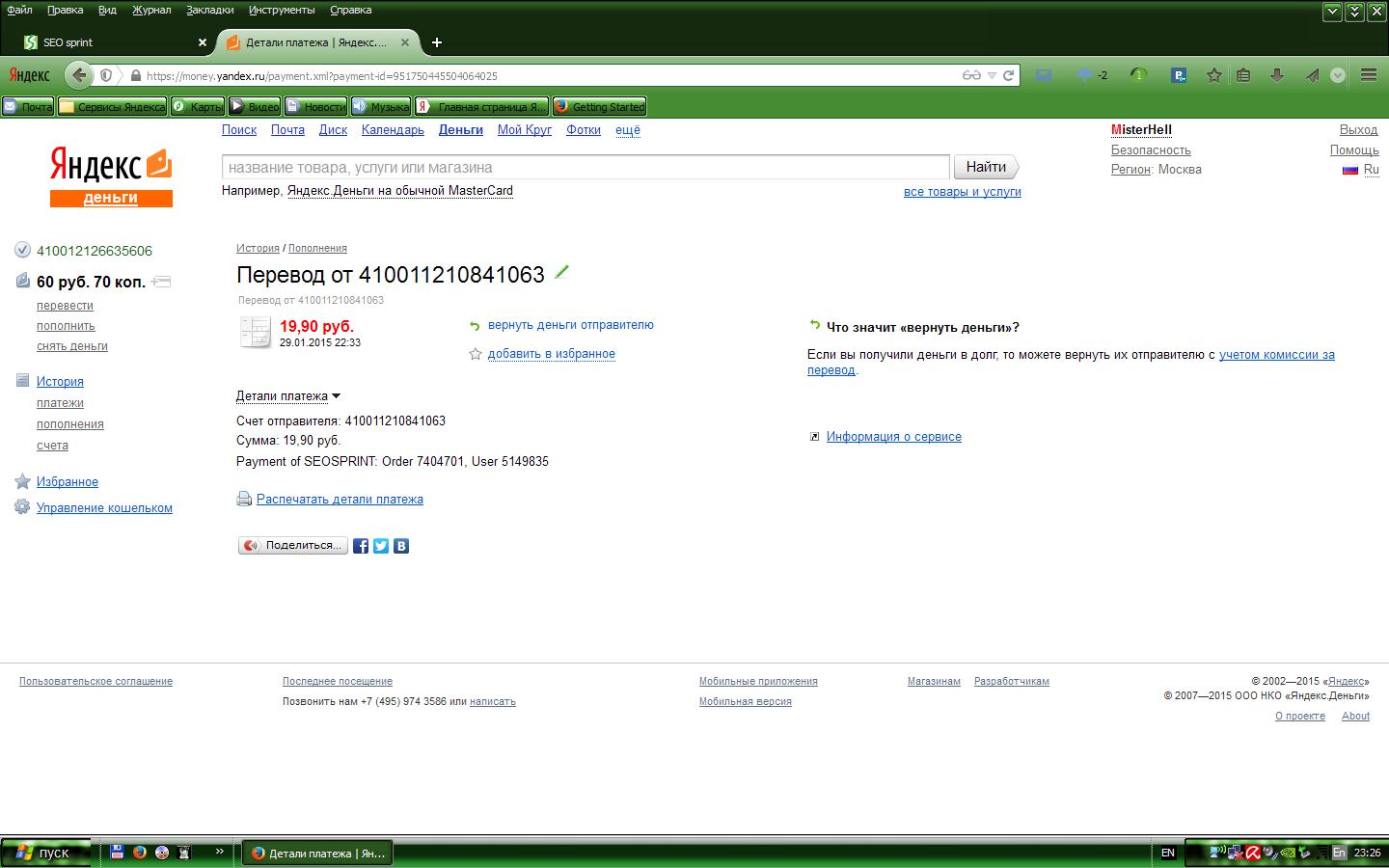Screen dimensions: 1389x868
Task: Open перевести link in sidebar
Action: [65, 306]
